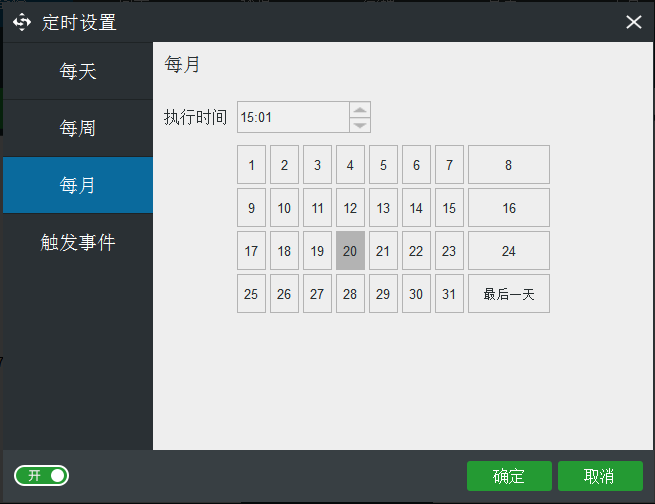
Task: Choose day 12 in the grid
Action: coord(350,208)
